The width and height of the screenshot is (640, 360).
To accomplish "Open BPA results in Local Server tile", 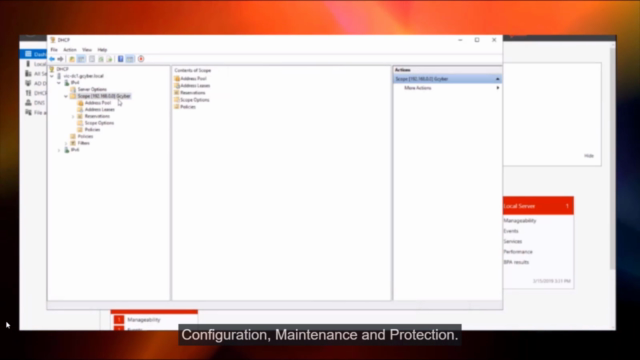I will (x=516, y=262).
